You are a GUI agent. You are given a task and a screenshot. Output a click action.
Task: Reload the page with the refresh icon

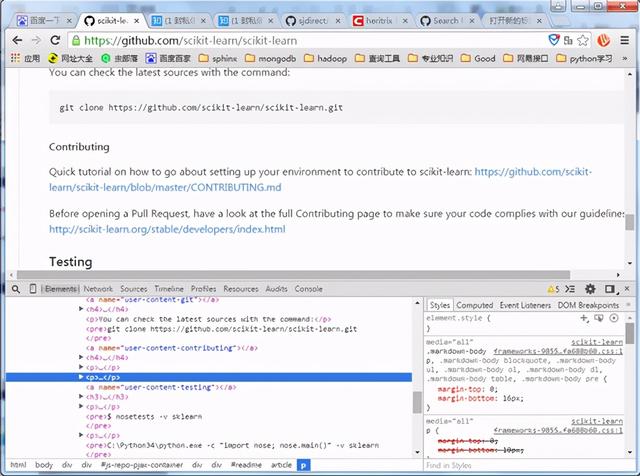coord(55,40)
